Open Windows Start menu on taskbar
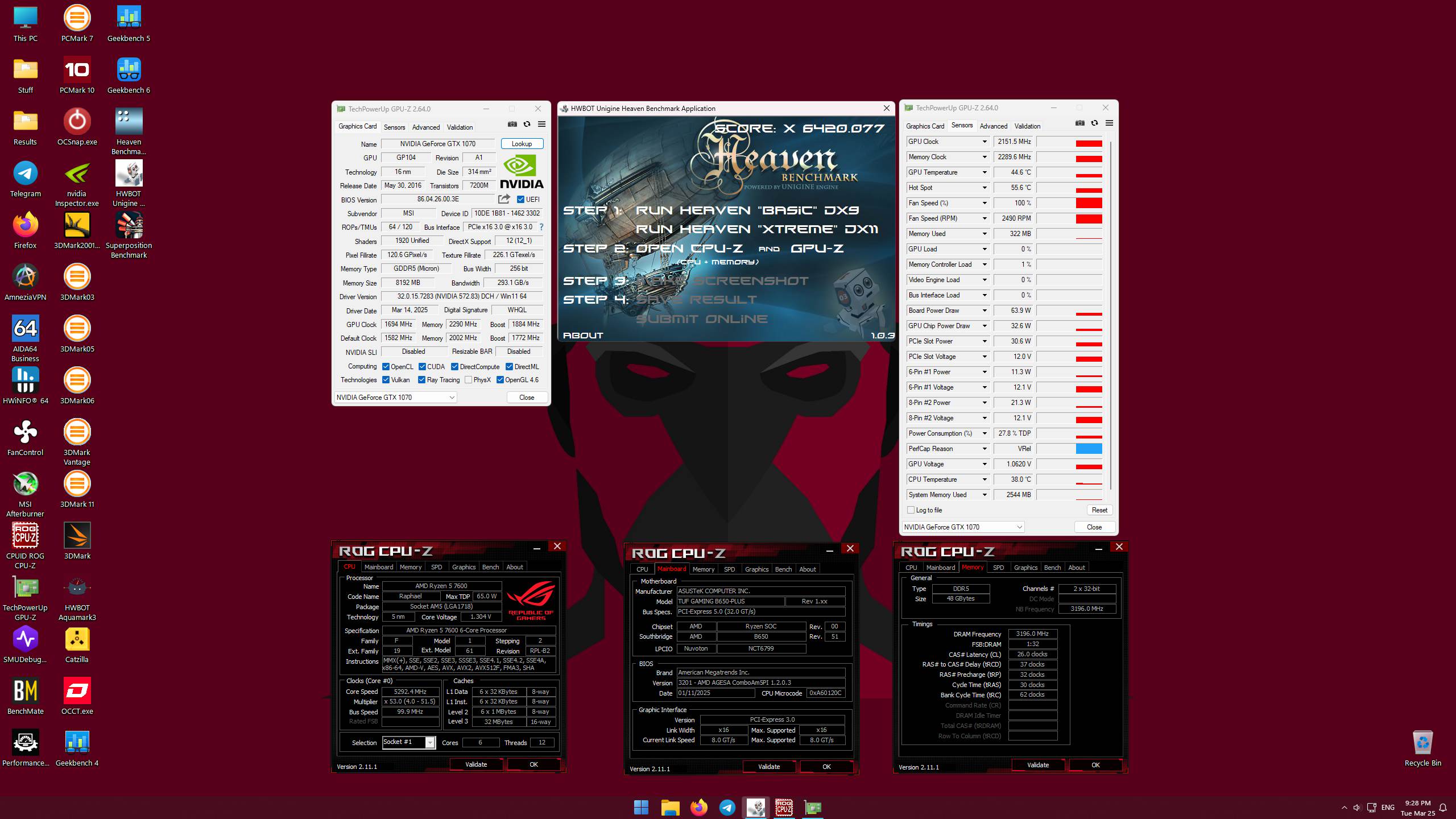Image resolution: width=1456 pixels, height=819 pixels. click(x=641, y=807)
